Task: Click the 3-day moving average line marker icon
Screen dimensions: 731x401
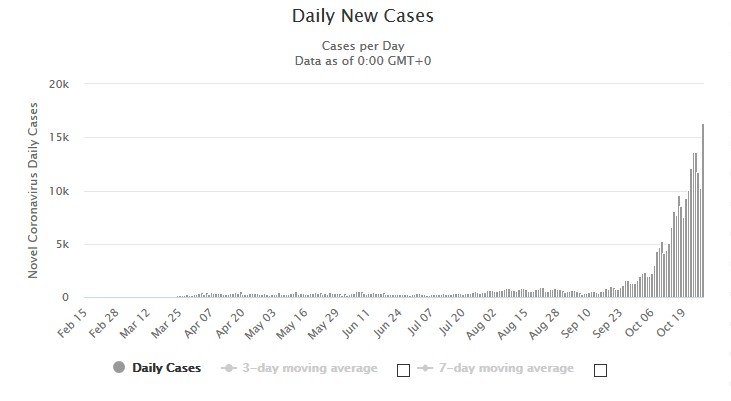Action: [x=228, y=368]
